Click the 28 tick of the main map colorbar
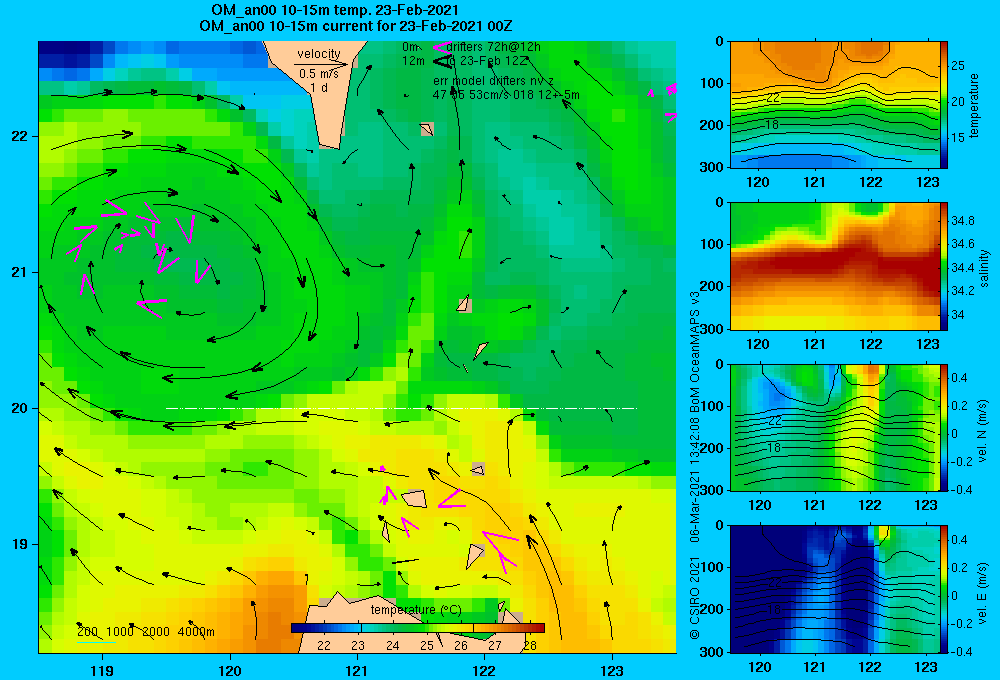 [529, 646]
